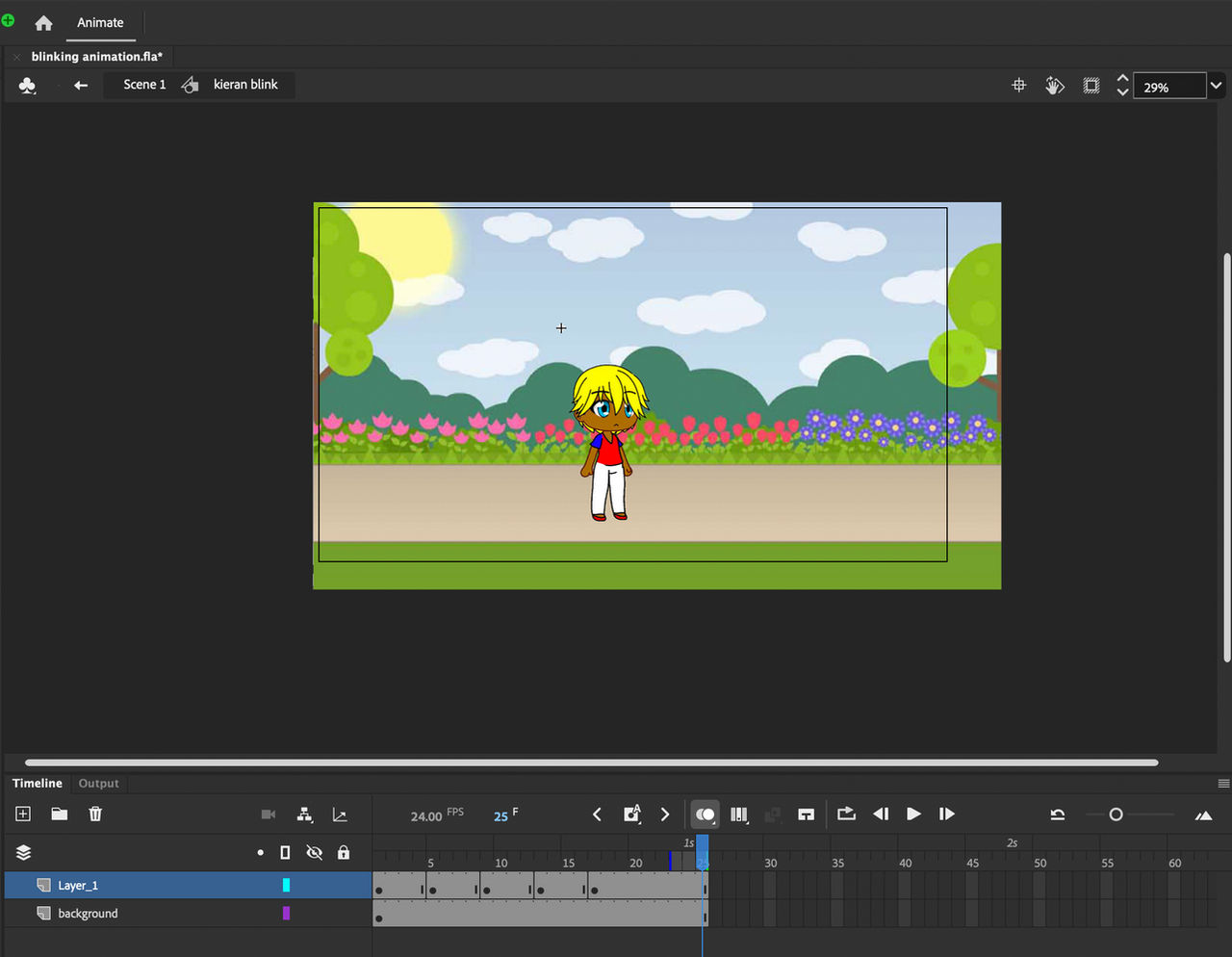
Task: Click the create tween icon
Action: pos(773,815)
